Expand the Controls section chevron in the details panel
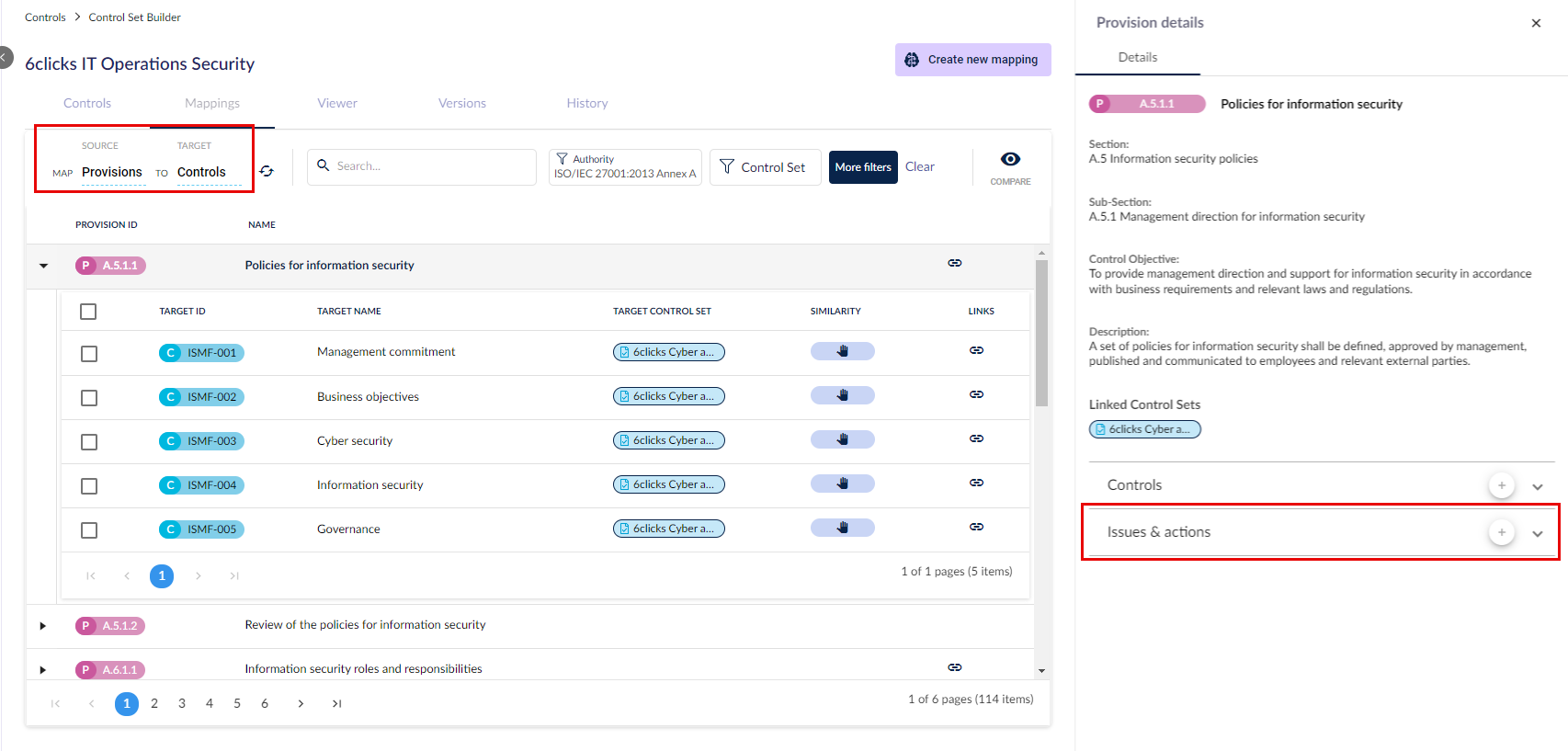This screenshot has width=1568, height=751. click(1538, 486)
